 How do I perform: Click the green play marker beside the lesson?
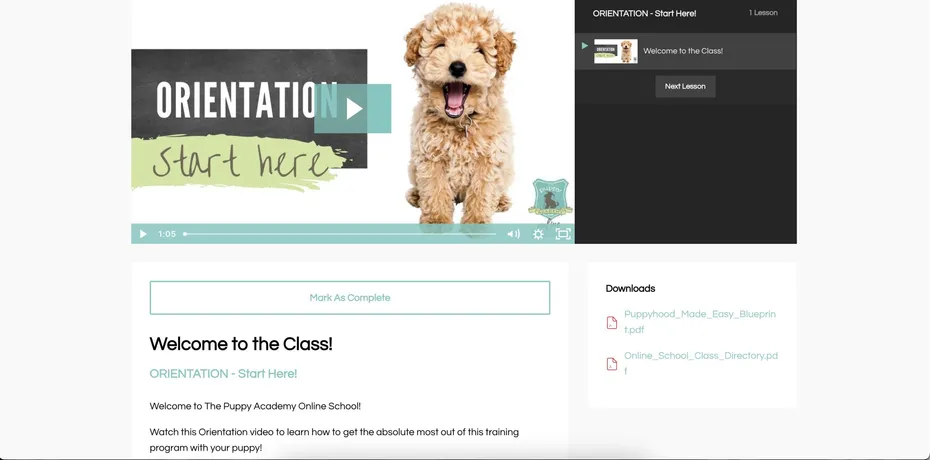point(585,46)
